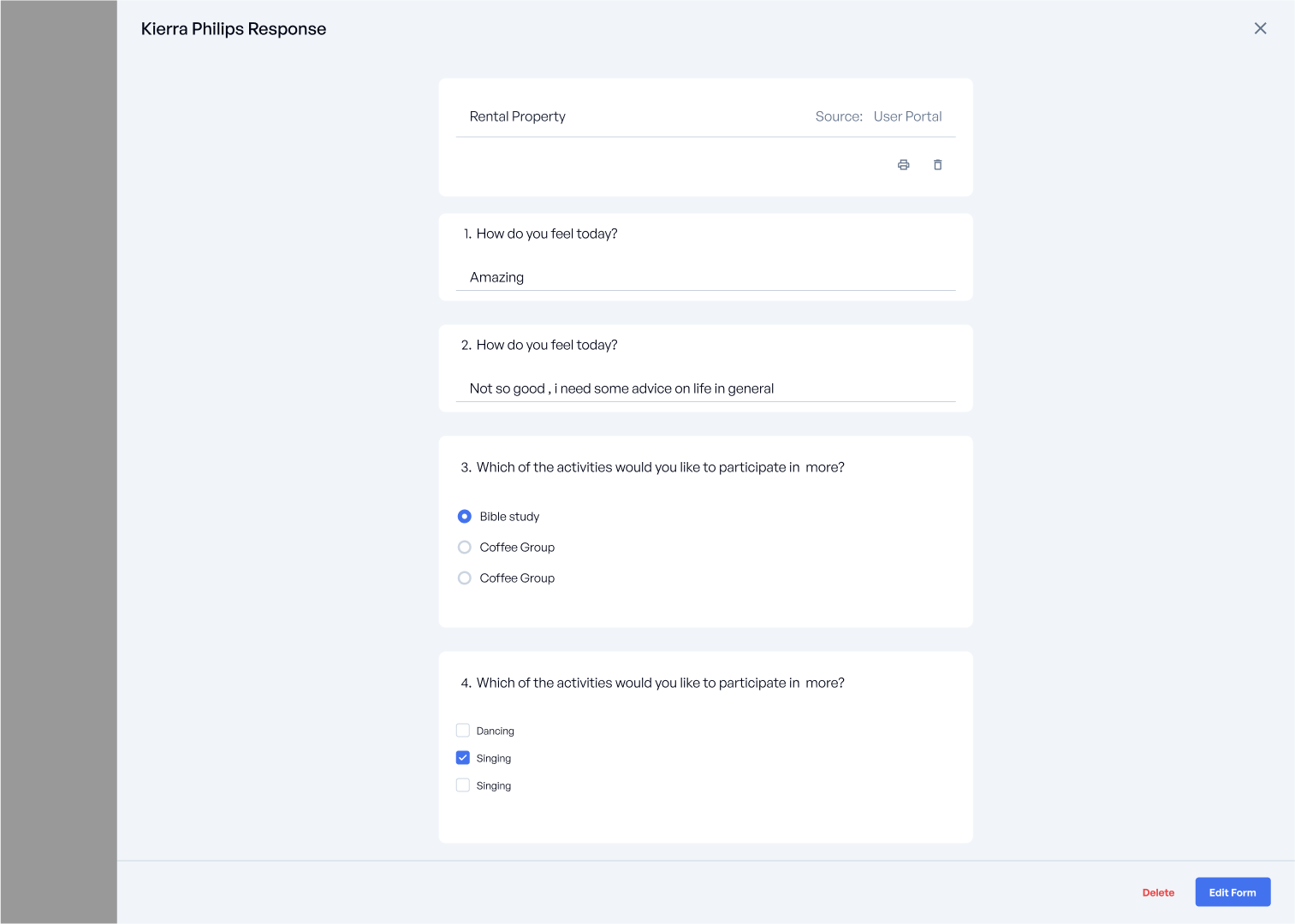This screenshot has width=1295, height=924.
Task: Tick the Dancing checkbox
Action: (x=463, y=731)
